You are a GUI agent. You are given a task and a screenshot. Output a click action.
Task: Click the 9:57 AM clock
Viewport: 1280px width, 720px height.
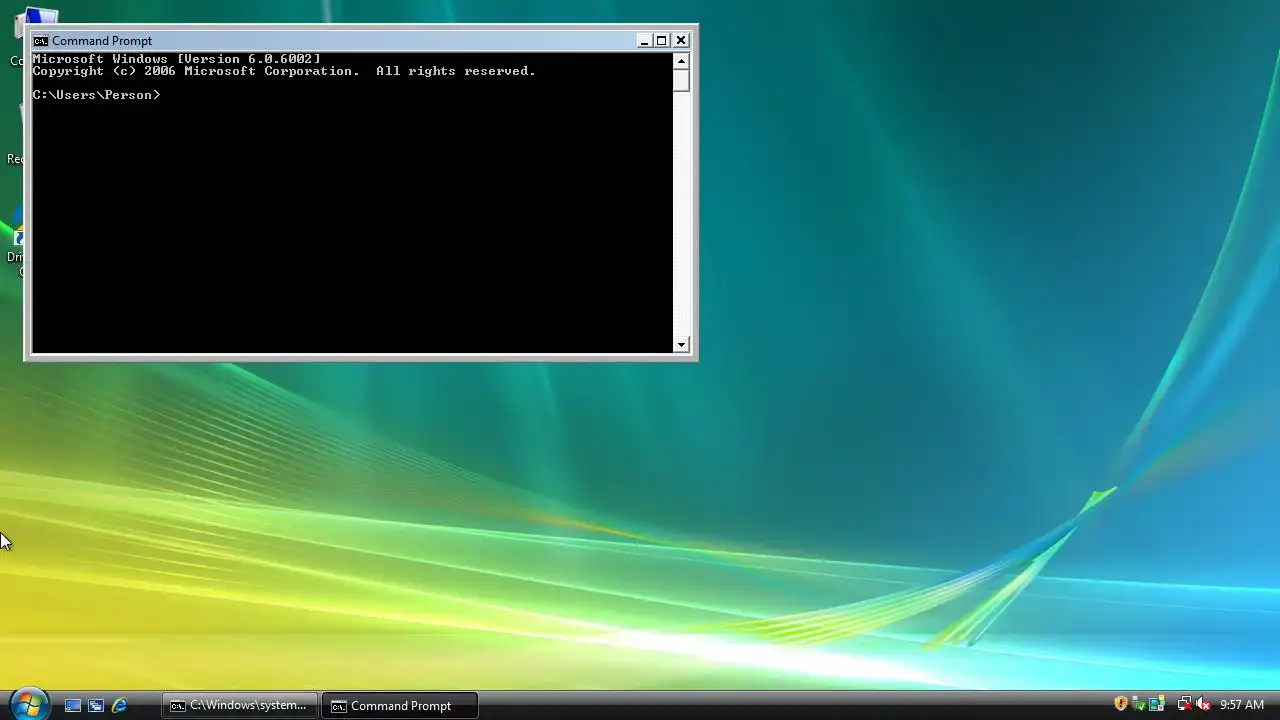(x=1242, y=705)
